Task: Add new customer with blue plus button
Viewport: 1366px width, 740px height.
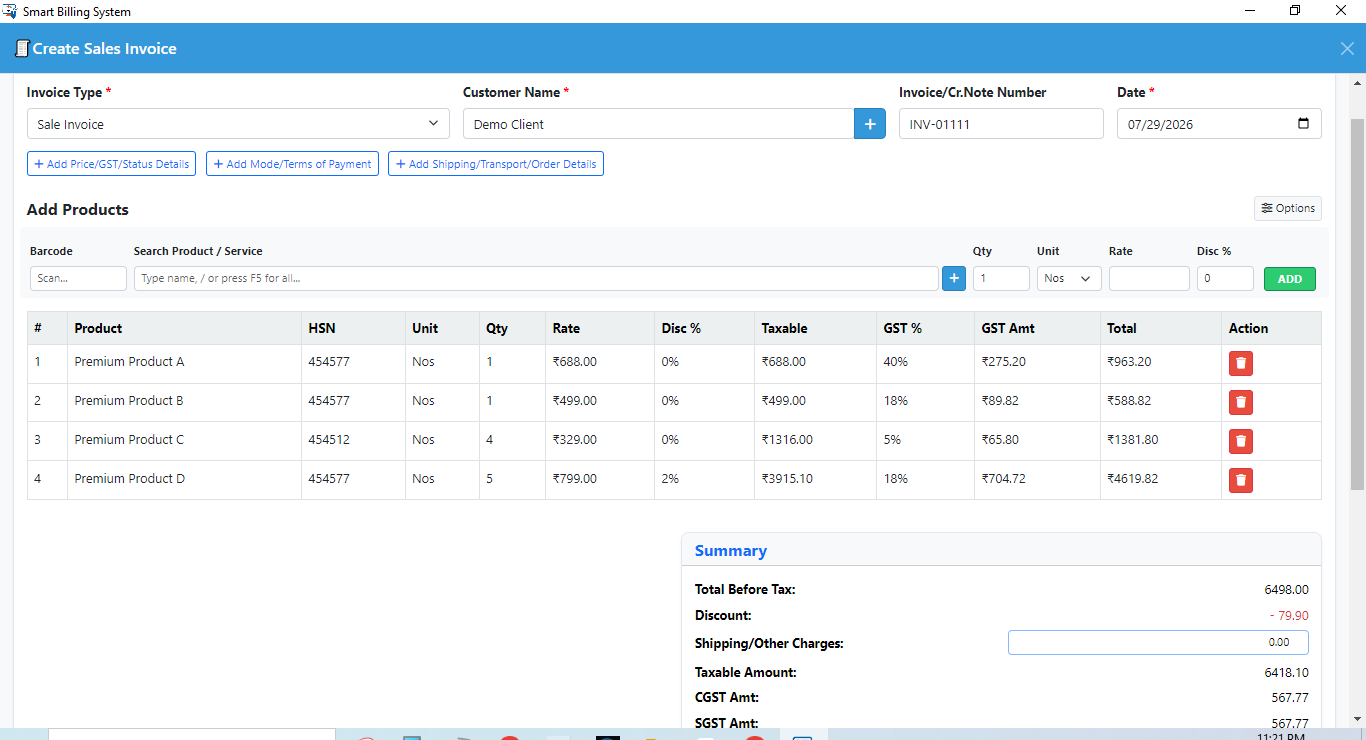Action: [x=870, y=124]
